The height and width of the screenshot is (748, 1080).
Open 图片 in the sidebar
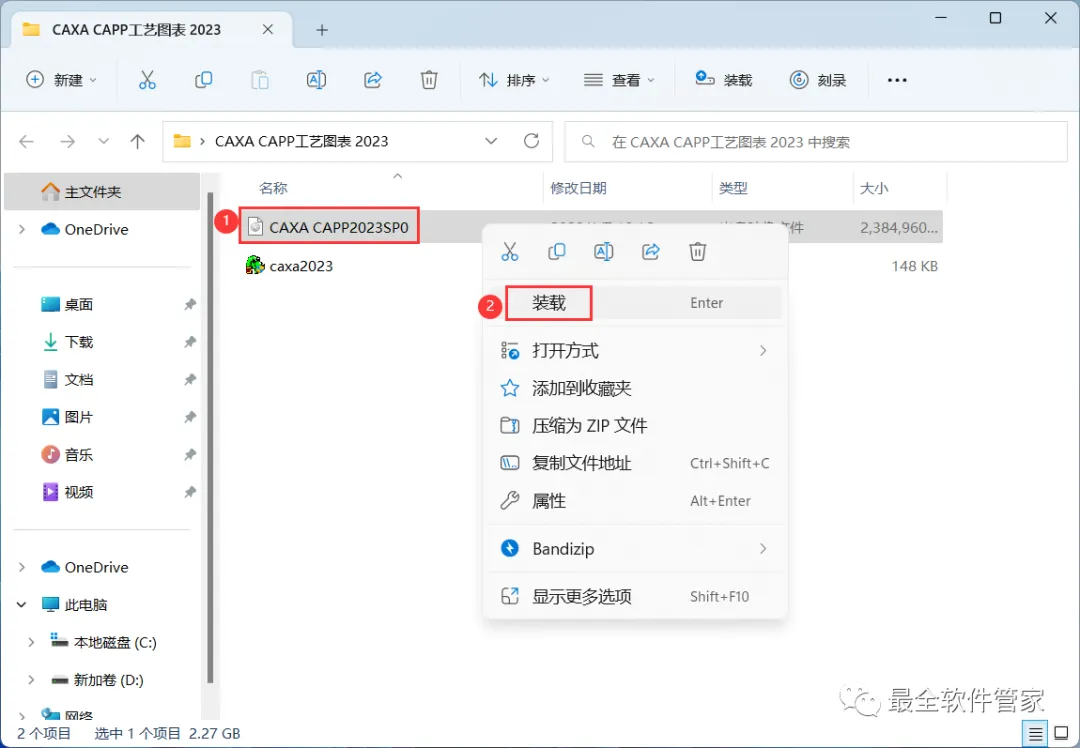tap(79, 417)
